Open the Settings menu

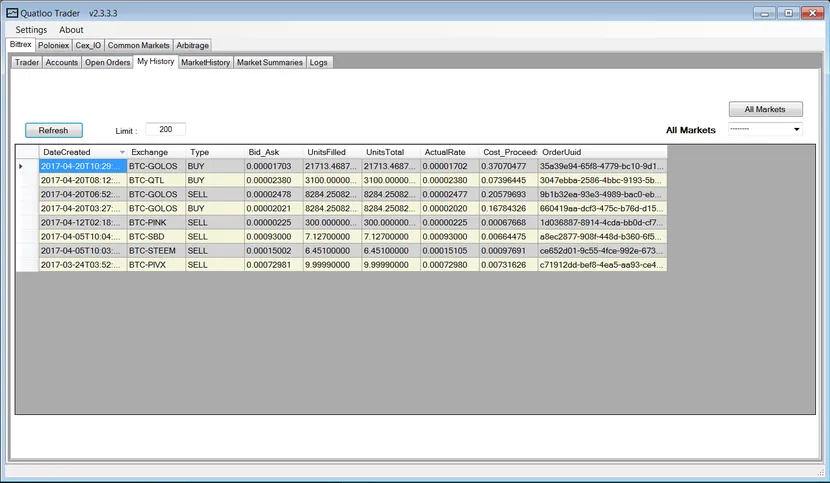pyautogui.click(x=31, y=30)
